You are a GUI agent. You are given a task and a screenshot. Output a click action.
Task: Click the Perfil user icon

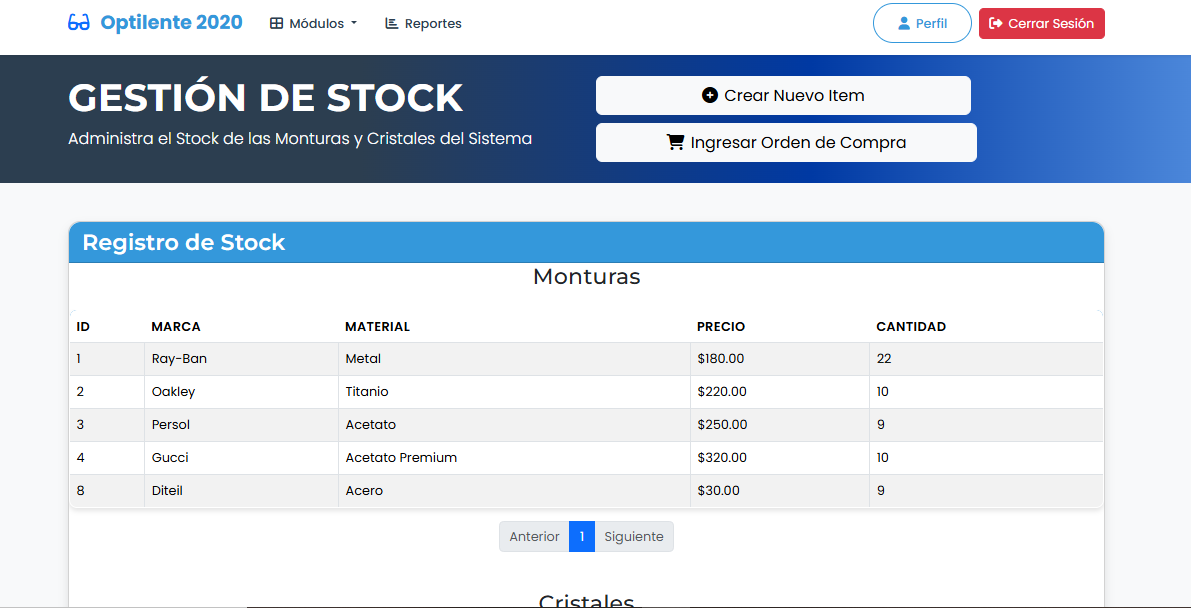[904, 24]
